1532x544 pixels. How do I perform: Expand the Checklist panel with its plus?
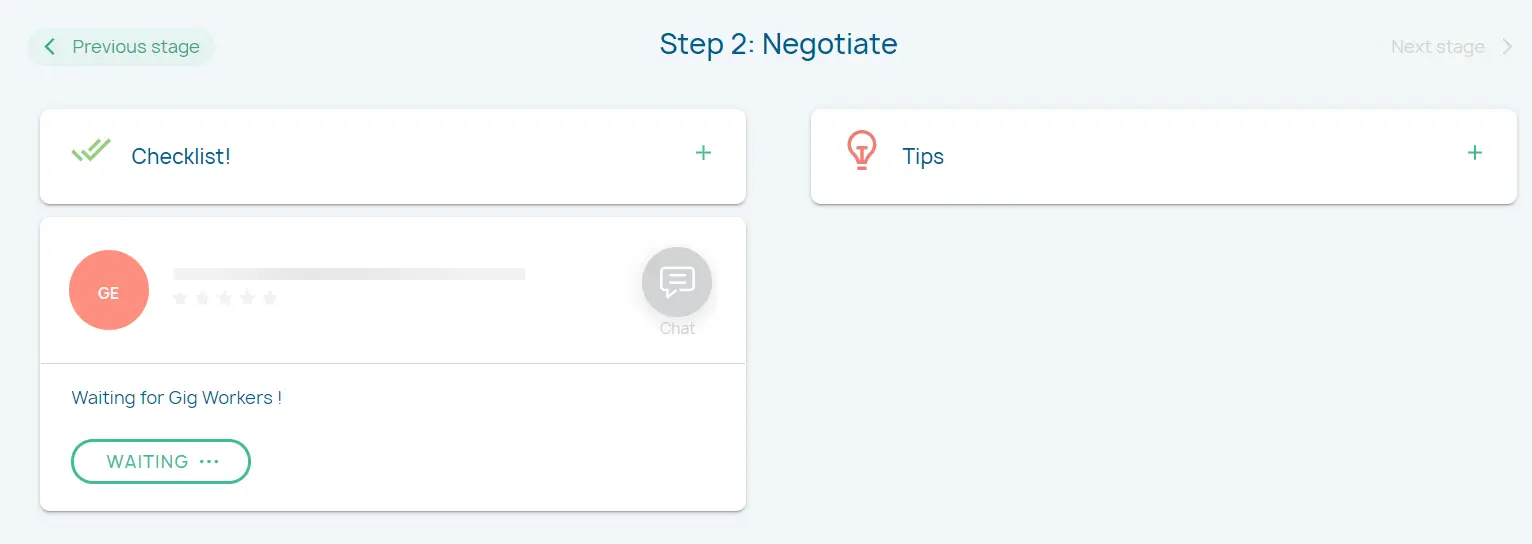point(703,153)
